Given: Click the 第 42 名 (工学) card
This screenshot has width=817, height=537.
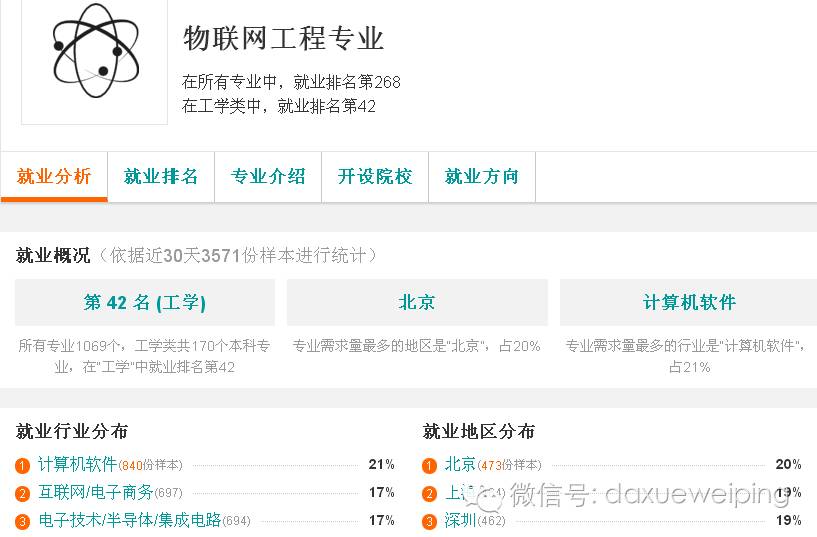Looking at the screenshot, I should [145, 302].
